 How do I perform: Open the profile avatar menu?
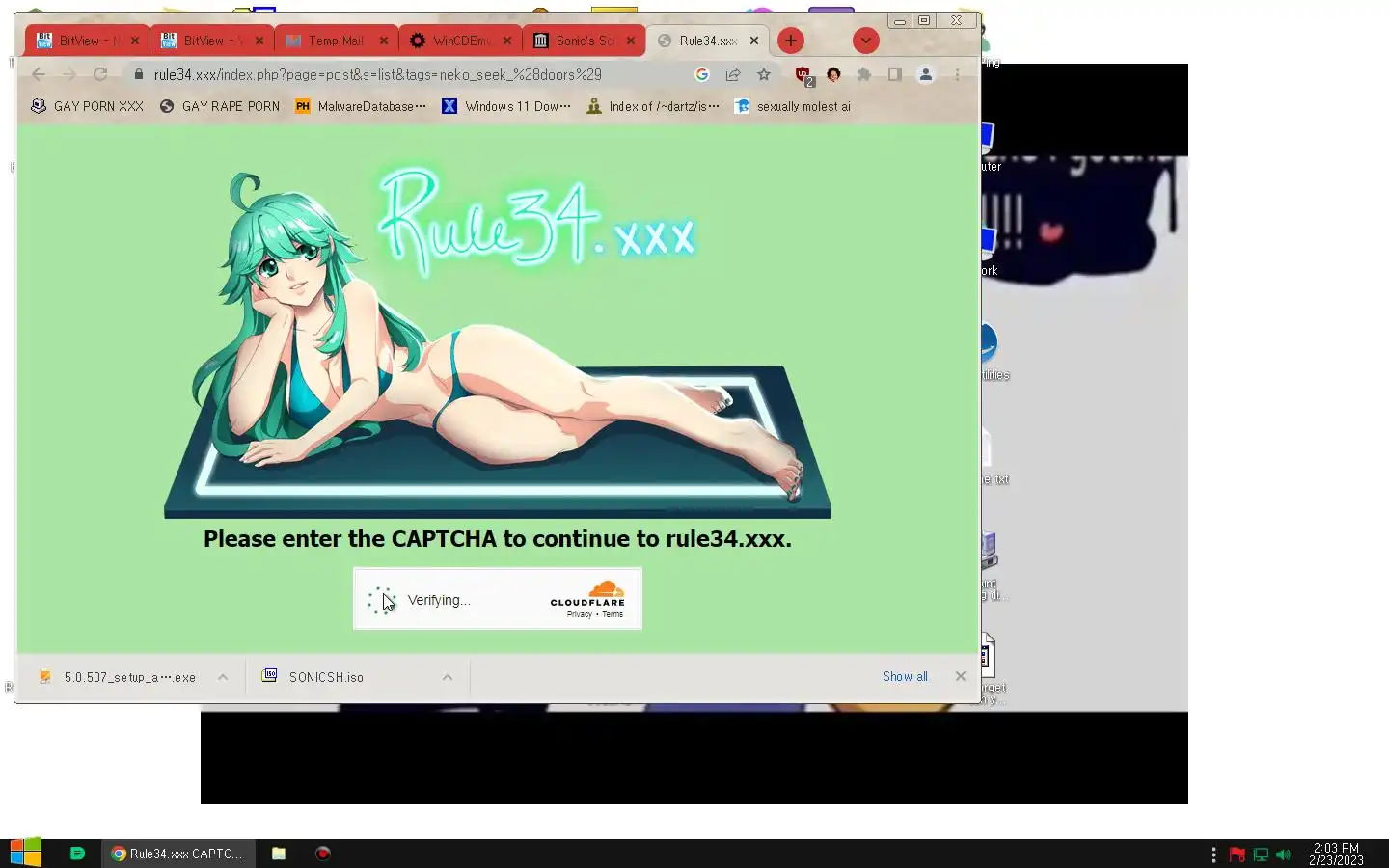(925, 74)
